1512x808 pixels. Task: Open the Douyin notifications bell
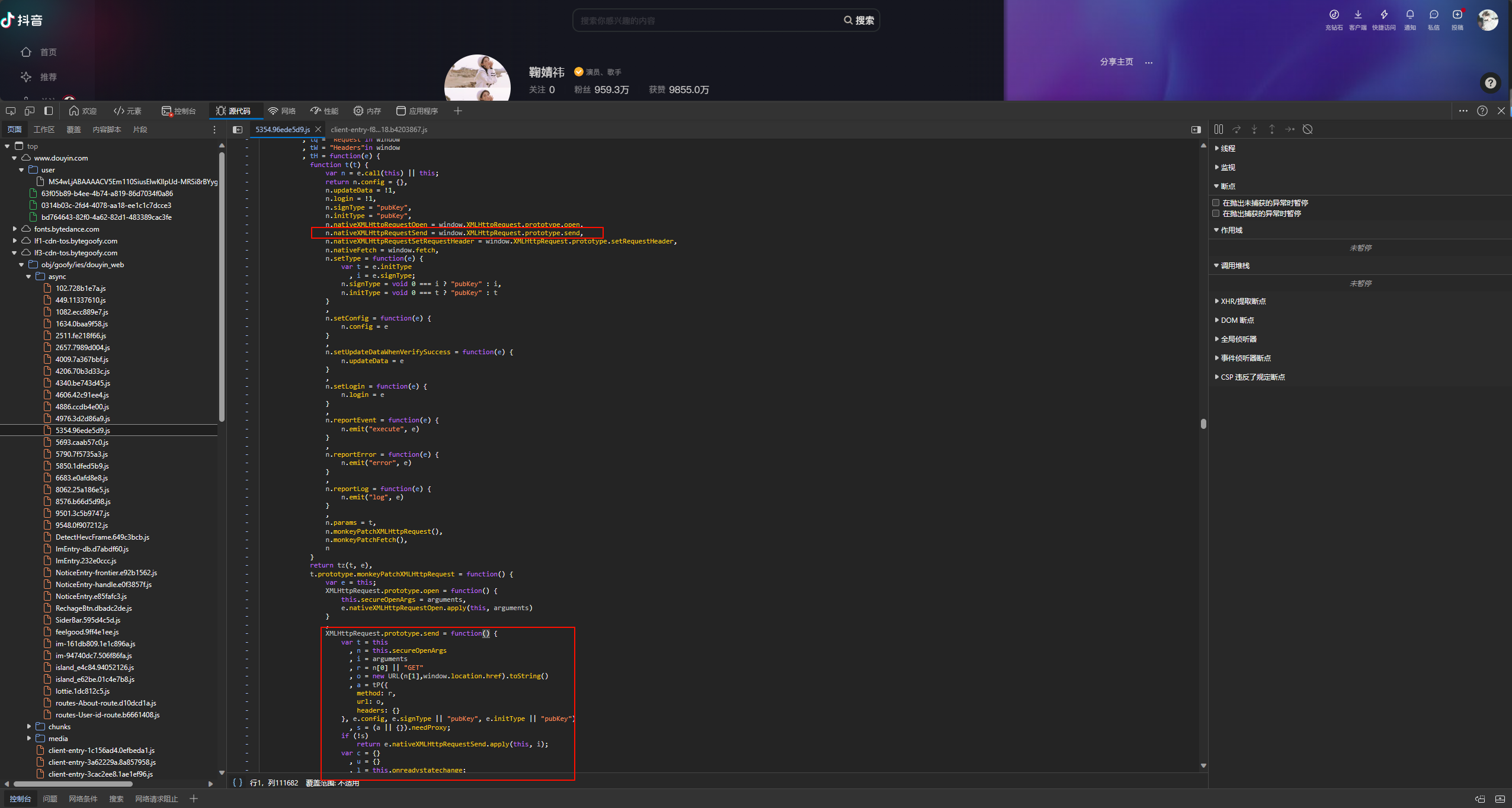click(x=1410, y=15)
